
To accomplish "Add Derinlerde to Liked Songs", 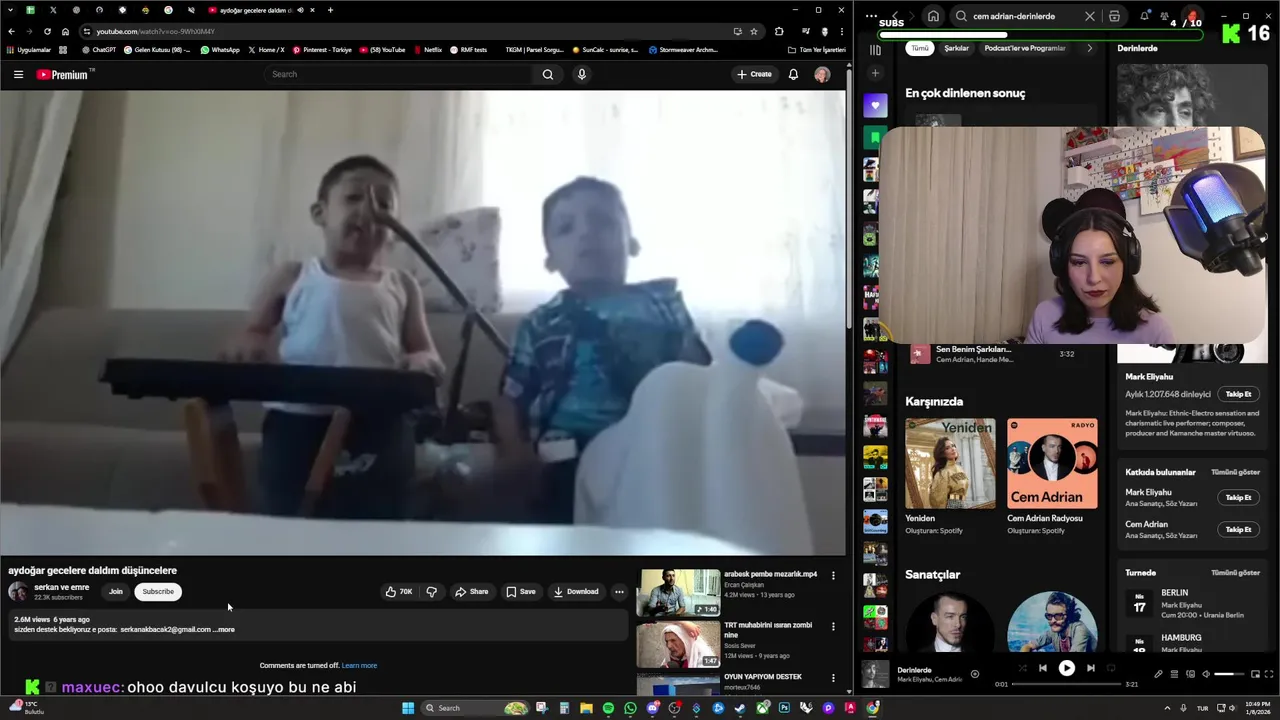I will click(x=975, y=674).
